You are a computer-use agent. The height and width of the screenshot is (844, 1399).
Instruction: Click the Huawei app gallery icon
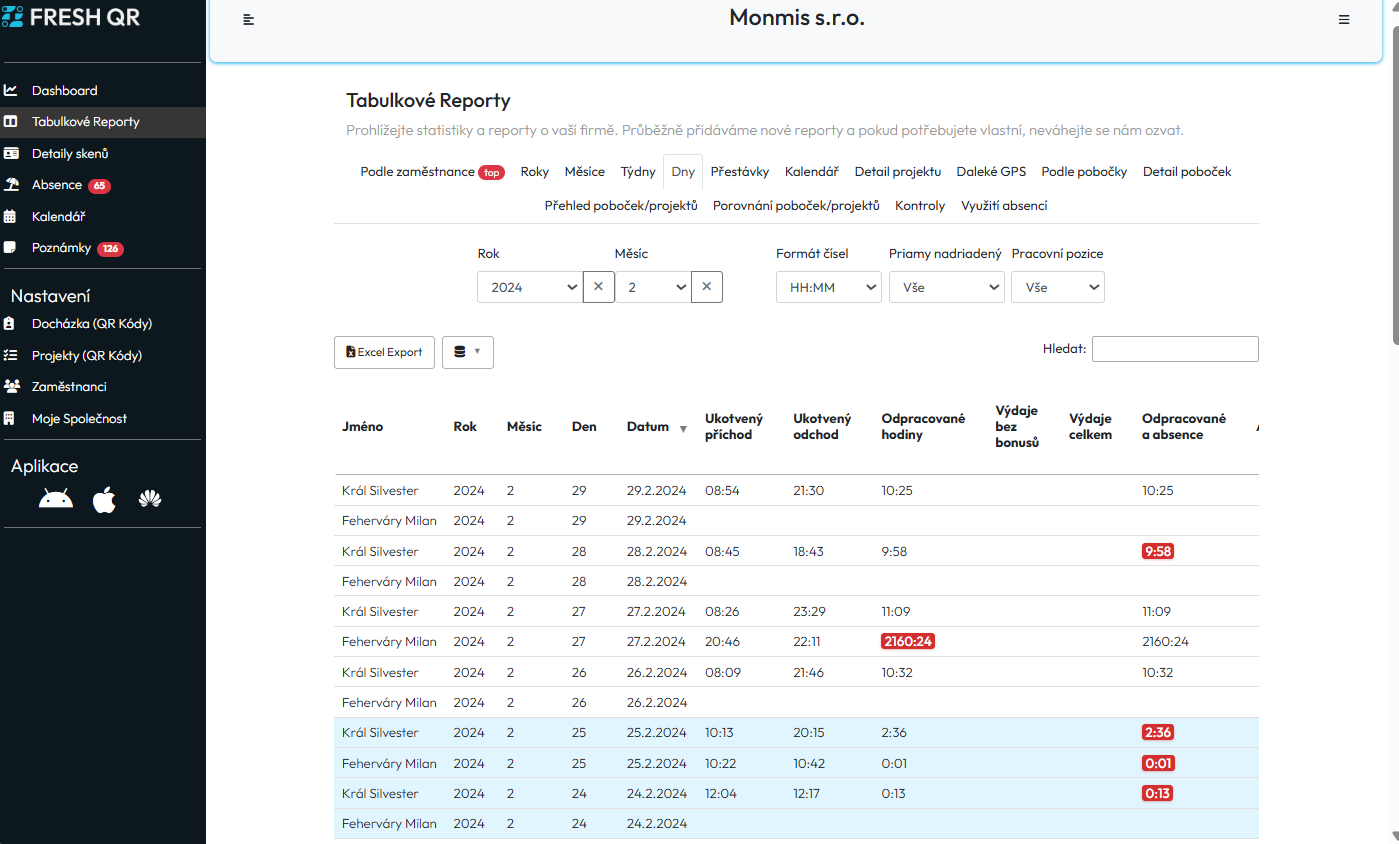pos(150,500)
